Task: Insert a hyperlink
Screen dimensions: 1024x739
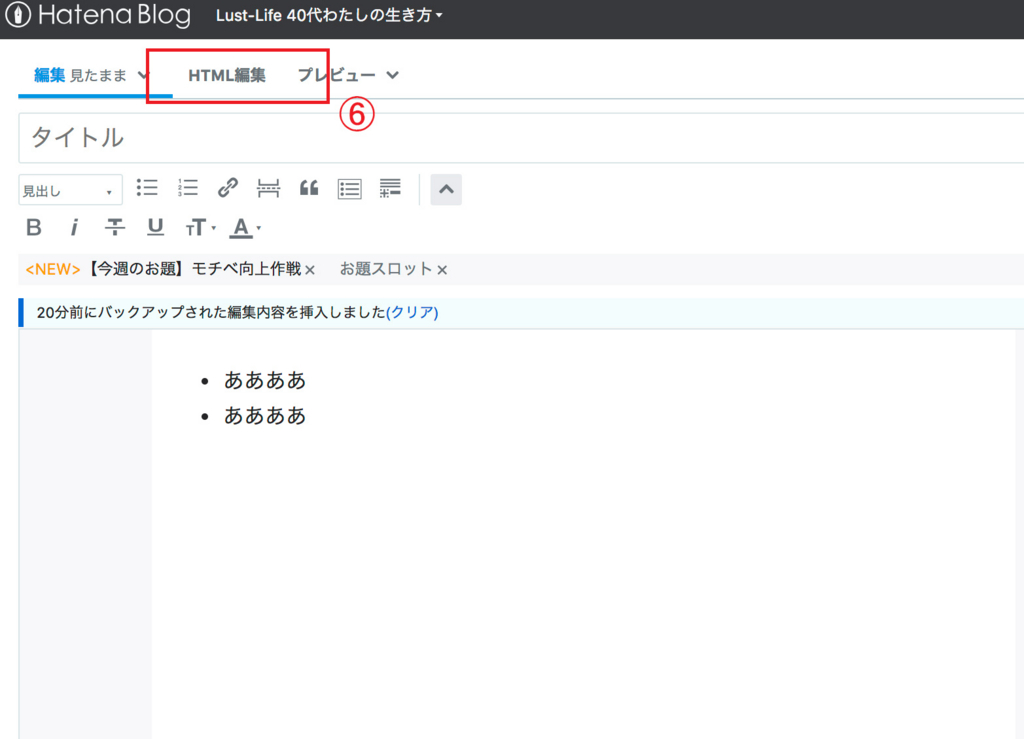Action: 228,188
